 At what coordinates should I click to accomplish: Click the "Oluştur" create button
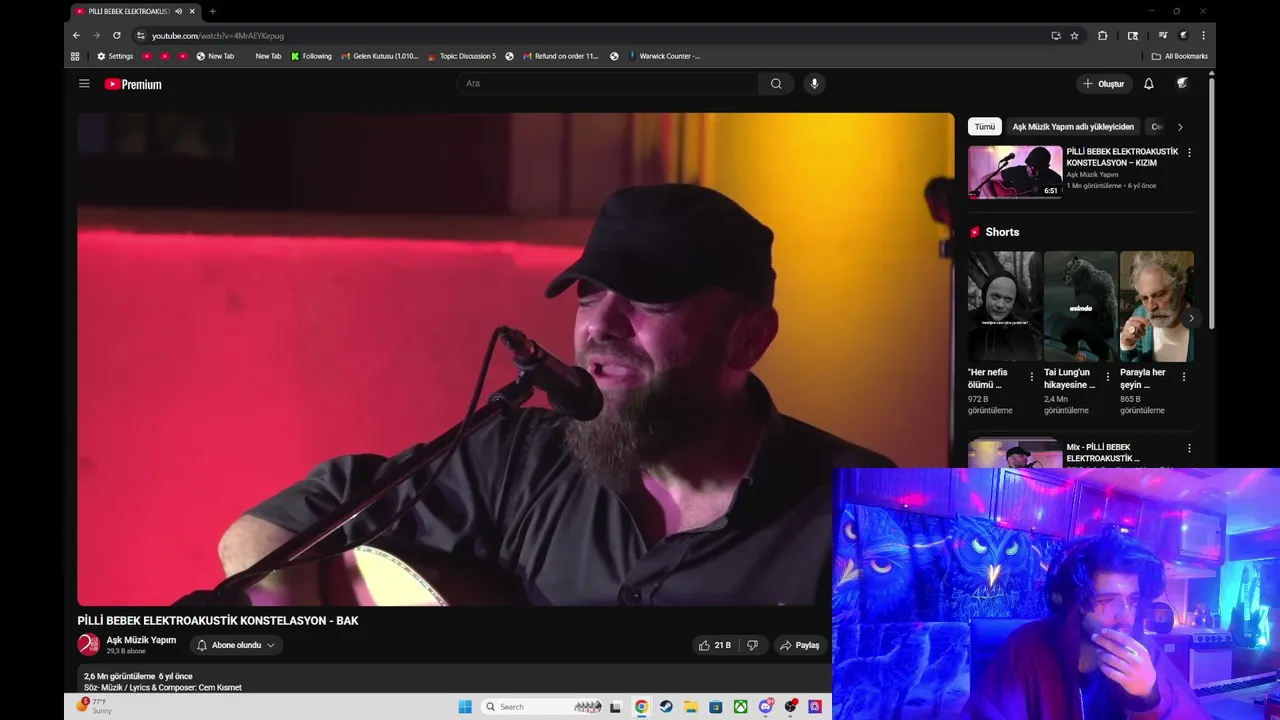coord(1104,84)
